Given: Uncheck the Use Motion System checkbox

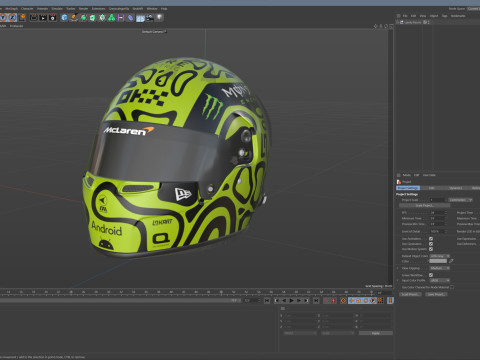Looking at the screenshot, I should click(x=431, y=249).
